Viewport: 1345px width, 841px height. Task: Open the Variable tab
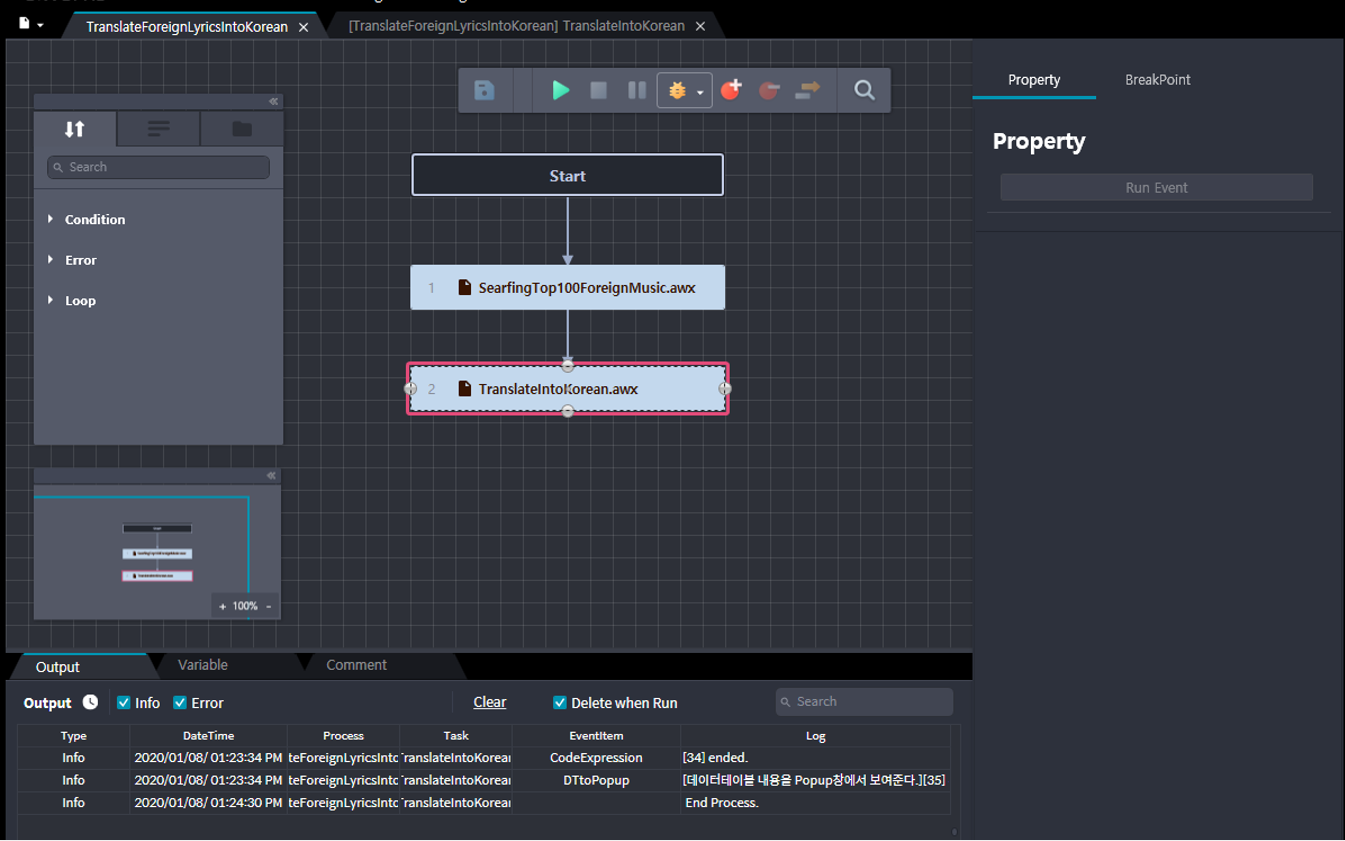[x=203, y=665]
